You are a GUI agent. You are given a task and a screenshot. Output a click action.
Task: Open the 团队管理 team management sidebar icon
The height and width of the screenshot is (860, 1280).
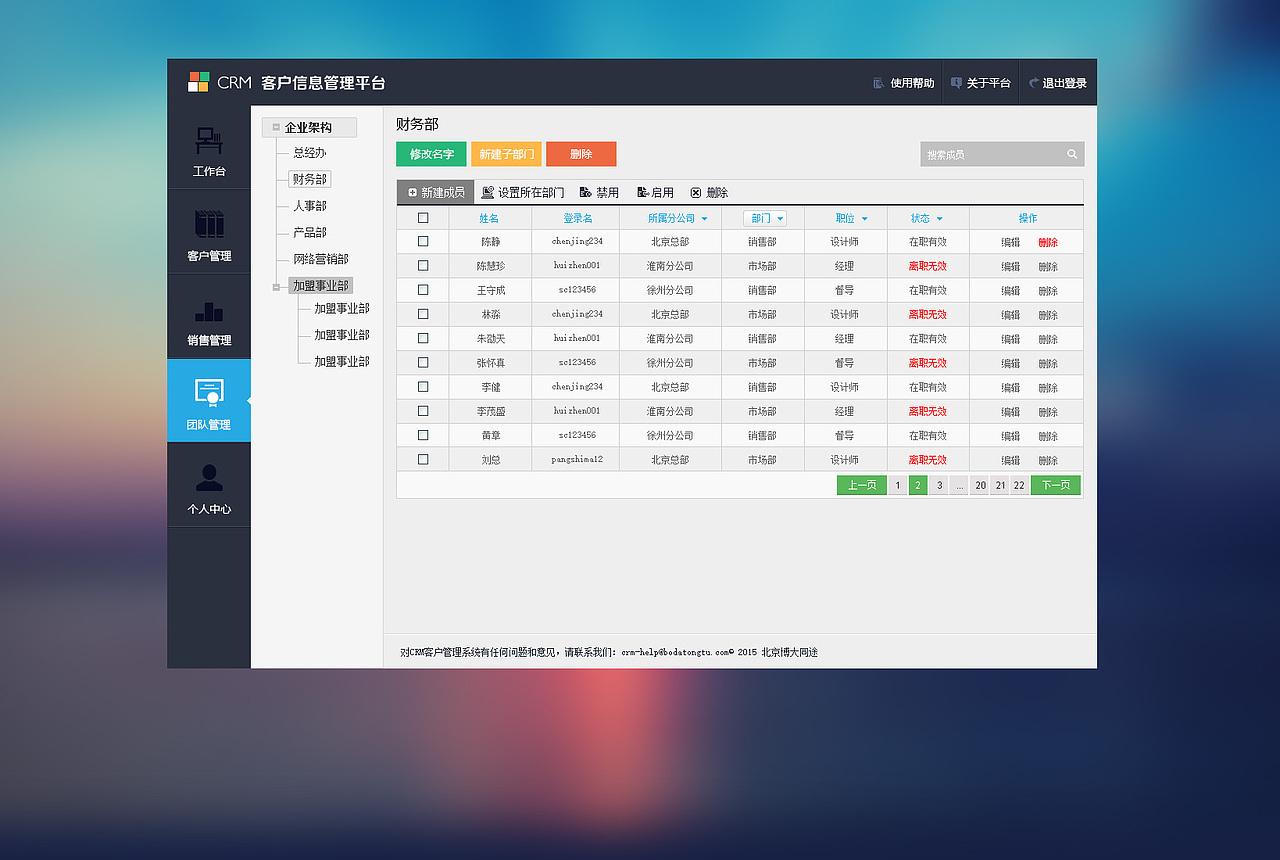coord(209,394)
